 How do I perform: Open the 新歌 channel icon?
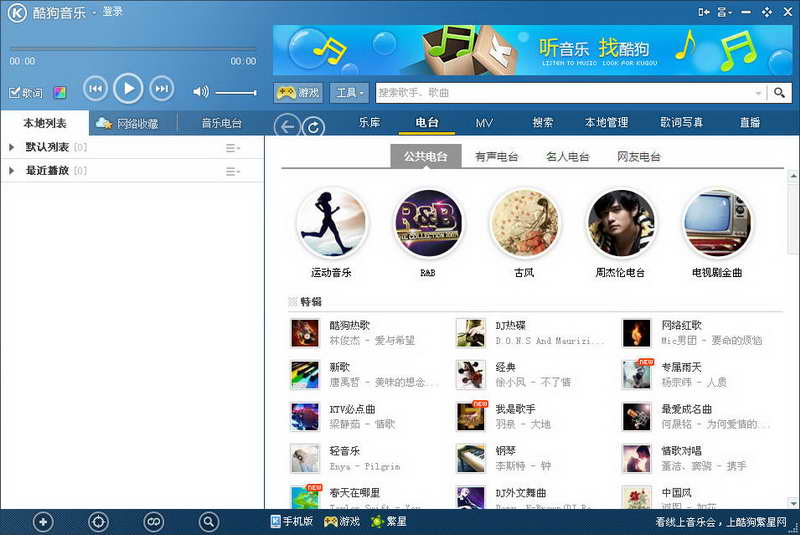(x=305, y=374)
